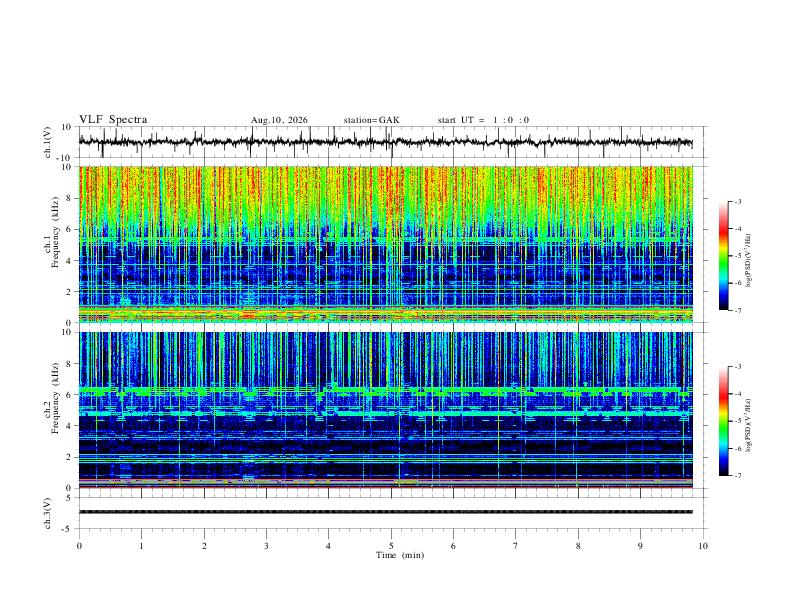Screen dimensions: 792x612
Task: Click the 0 minute tick label on time axis
Action: 79,546
